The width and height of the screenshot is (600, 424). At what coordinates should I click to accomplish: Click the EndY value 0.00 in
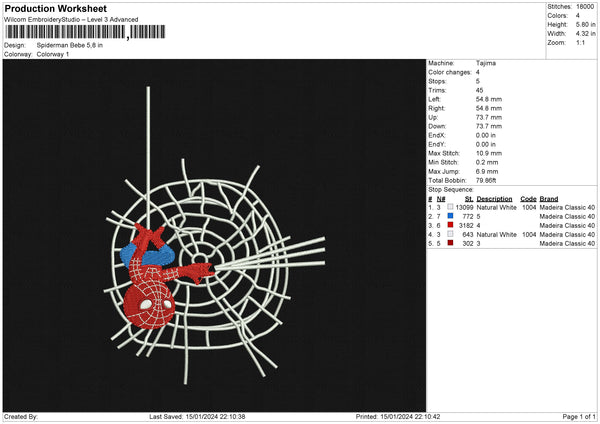(486, 144)
